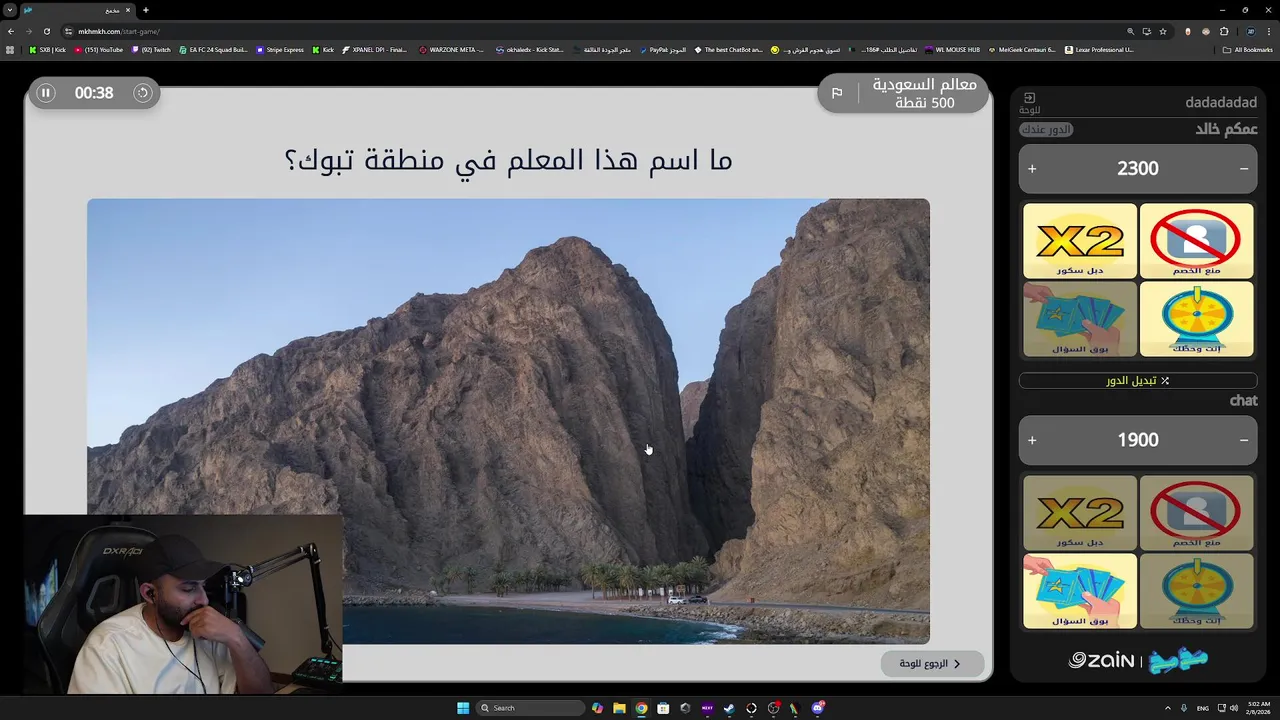The width and height of the screenshot is (1280, 720).
Task: Open Steam from the taskbar
Action: [729, 708]
